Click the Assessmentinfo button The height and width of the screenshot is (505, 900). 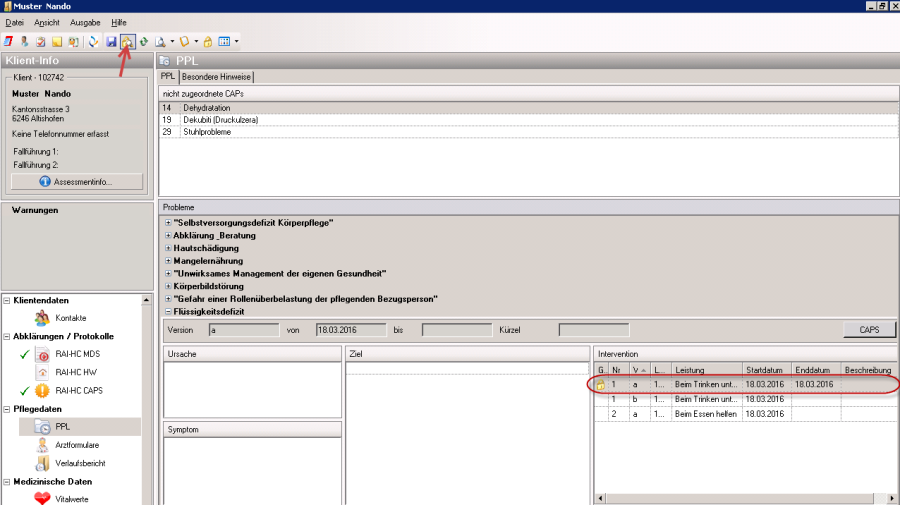point(77,182)
